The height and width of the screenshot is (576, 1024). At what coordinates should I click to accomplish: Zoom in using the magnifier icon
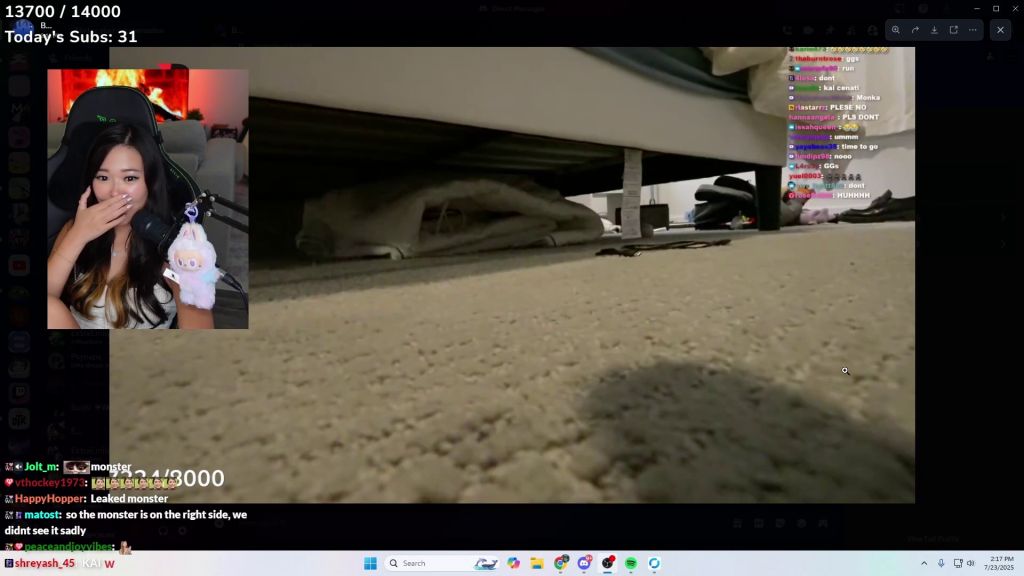(896, 30)
